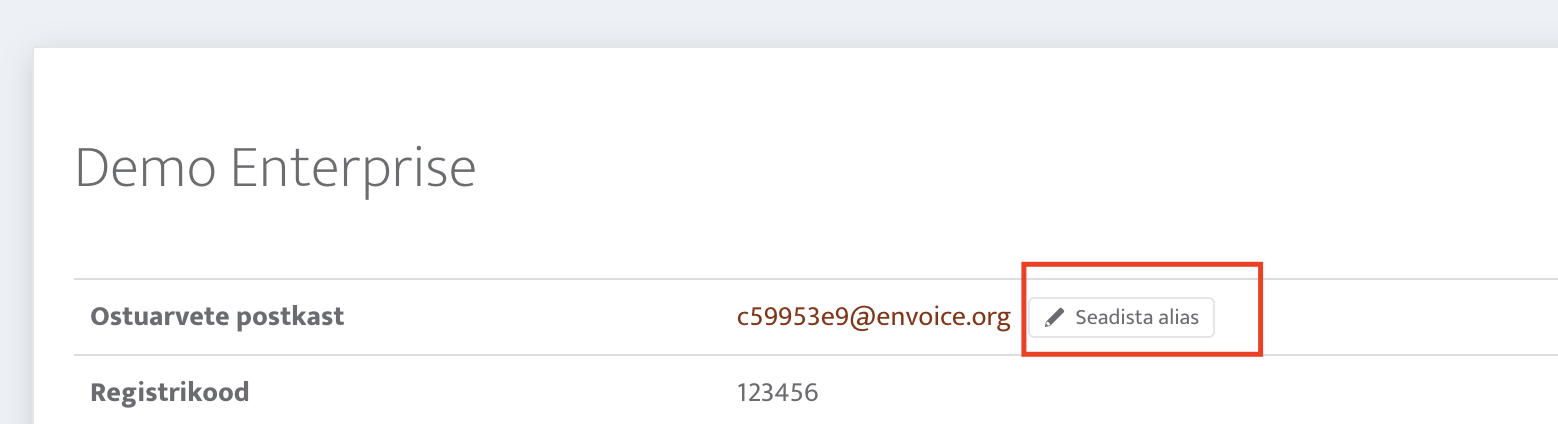The height and width of the screenshot is (424, 1558).
Task: Click the gray pencil glyph in the alias button
Action: point(1054,318)
